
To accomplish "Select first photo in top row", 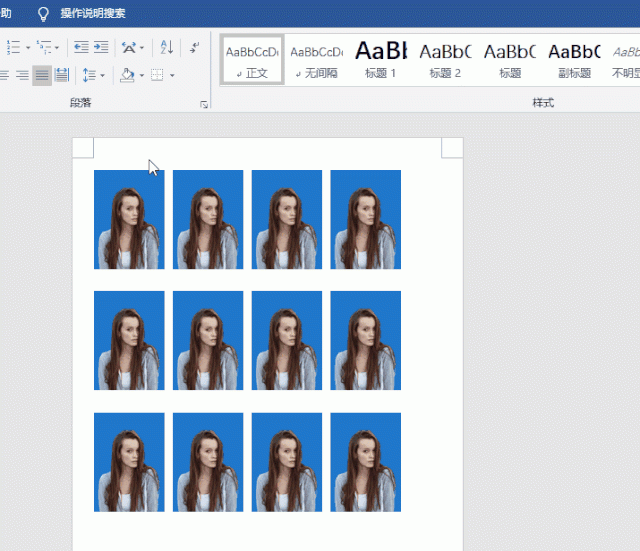I will [129, 220].
